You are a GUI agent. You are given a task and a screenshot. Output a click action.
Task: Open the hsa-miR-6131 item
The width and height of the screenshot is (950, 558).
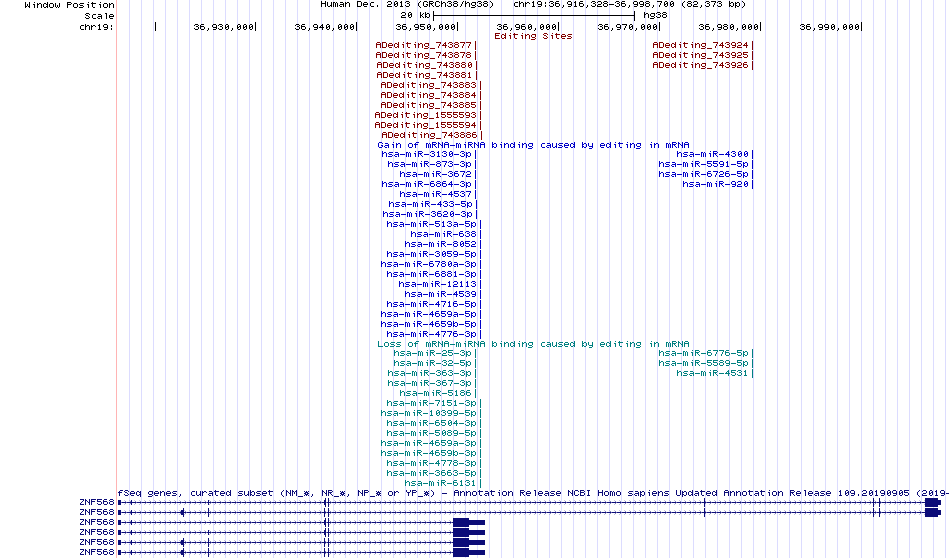click(x=440, y=483)
